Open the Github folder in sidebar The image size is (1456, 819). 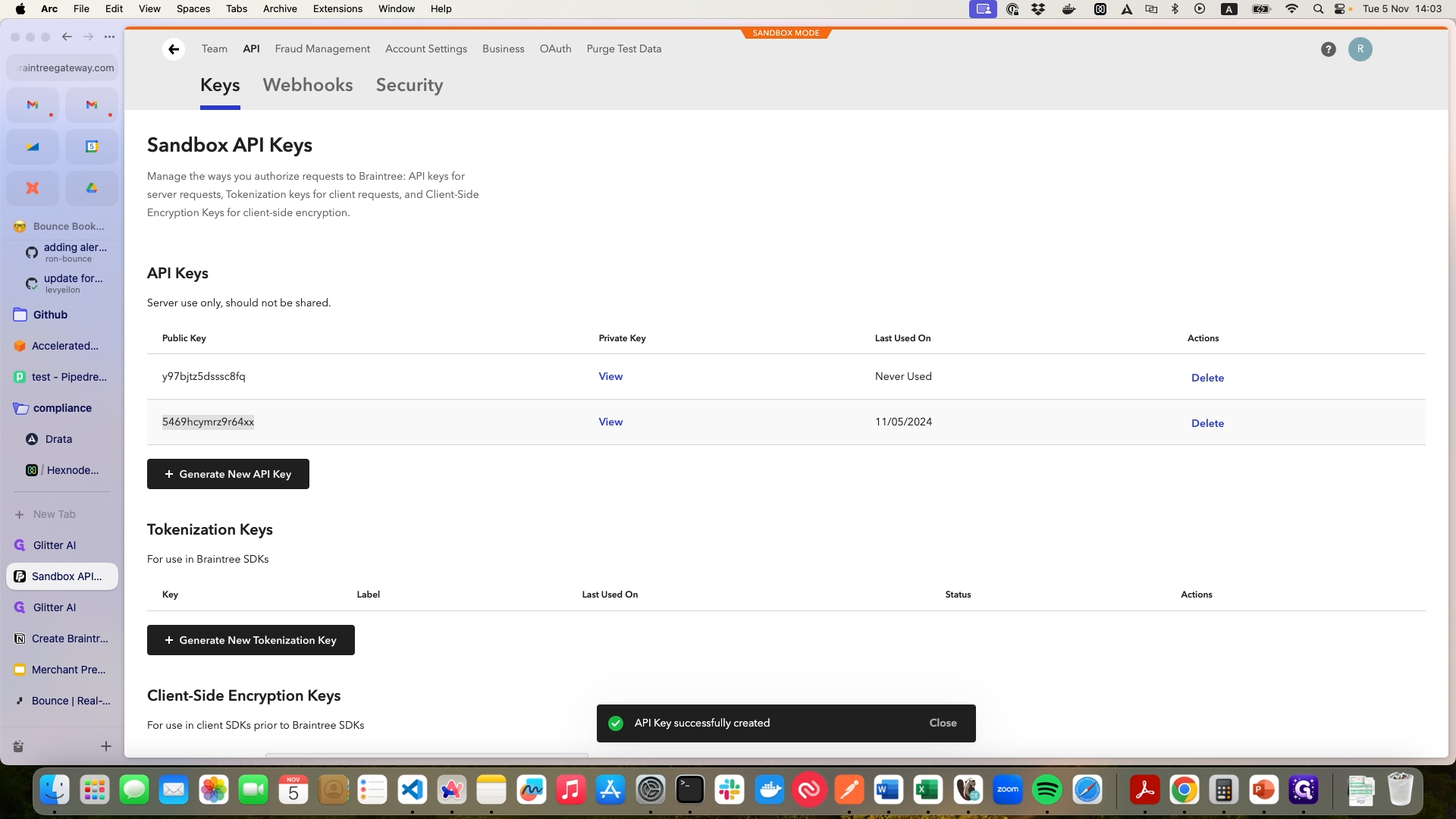tap(62, 315)
